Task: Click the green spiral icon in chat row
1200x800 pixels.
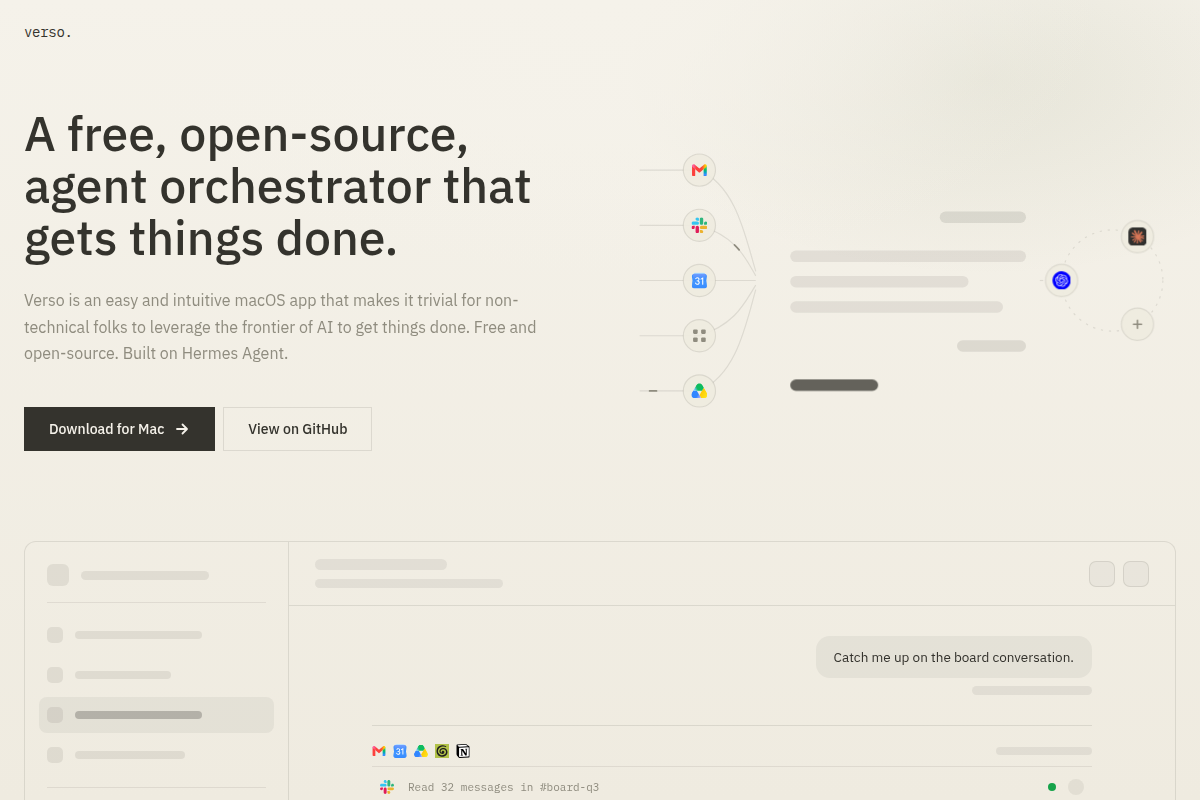Action: [x=442, y=751]
